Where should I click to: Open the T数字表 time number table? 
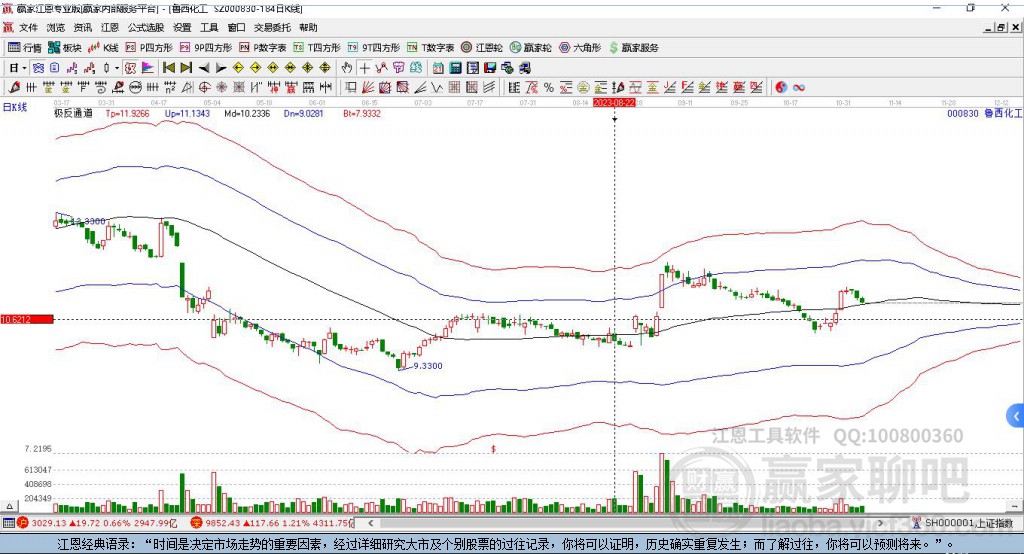point(430,48)
